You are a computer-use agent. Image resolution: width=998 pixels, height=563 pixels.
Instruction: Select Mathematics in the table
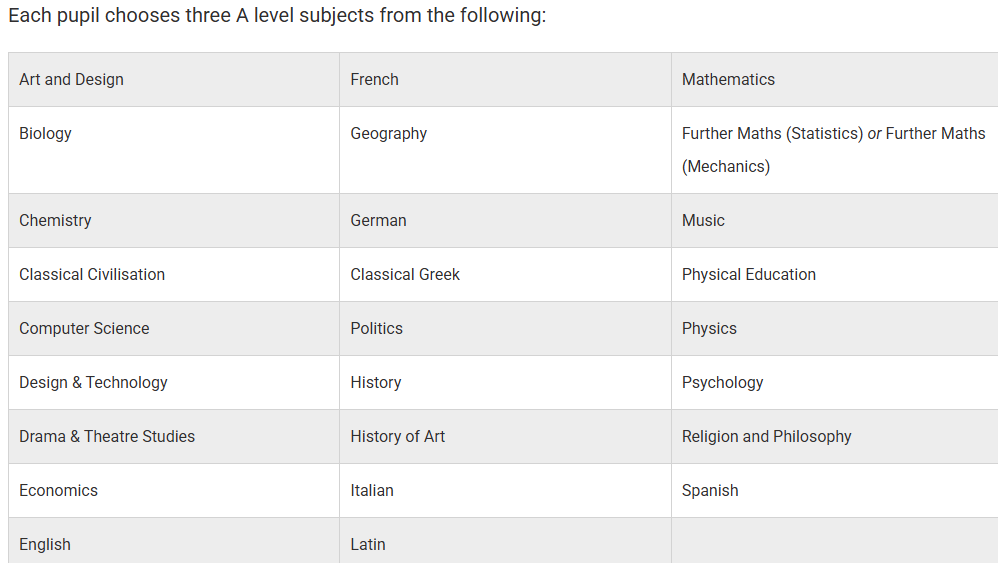pyautogui.click(x=728, y=80)
